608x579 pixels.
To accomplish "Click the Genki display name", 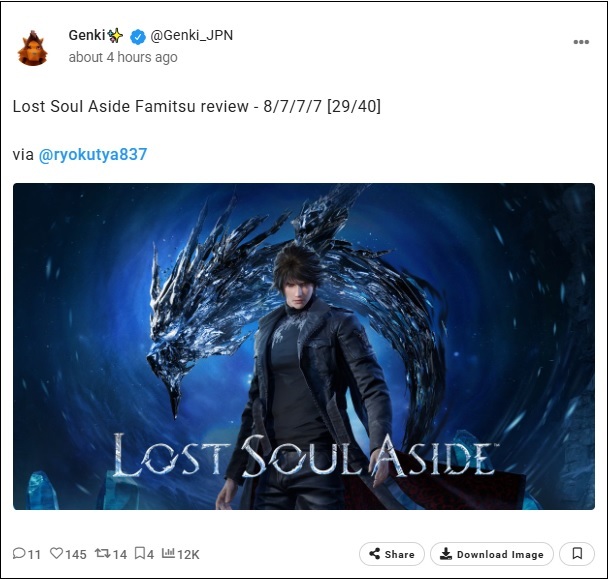I will point(87,35).
